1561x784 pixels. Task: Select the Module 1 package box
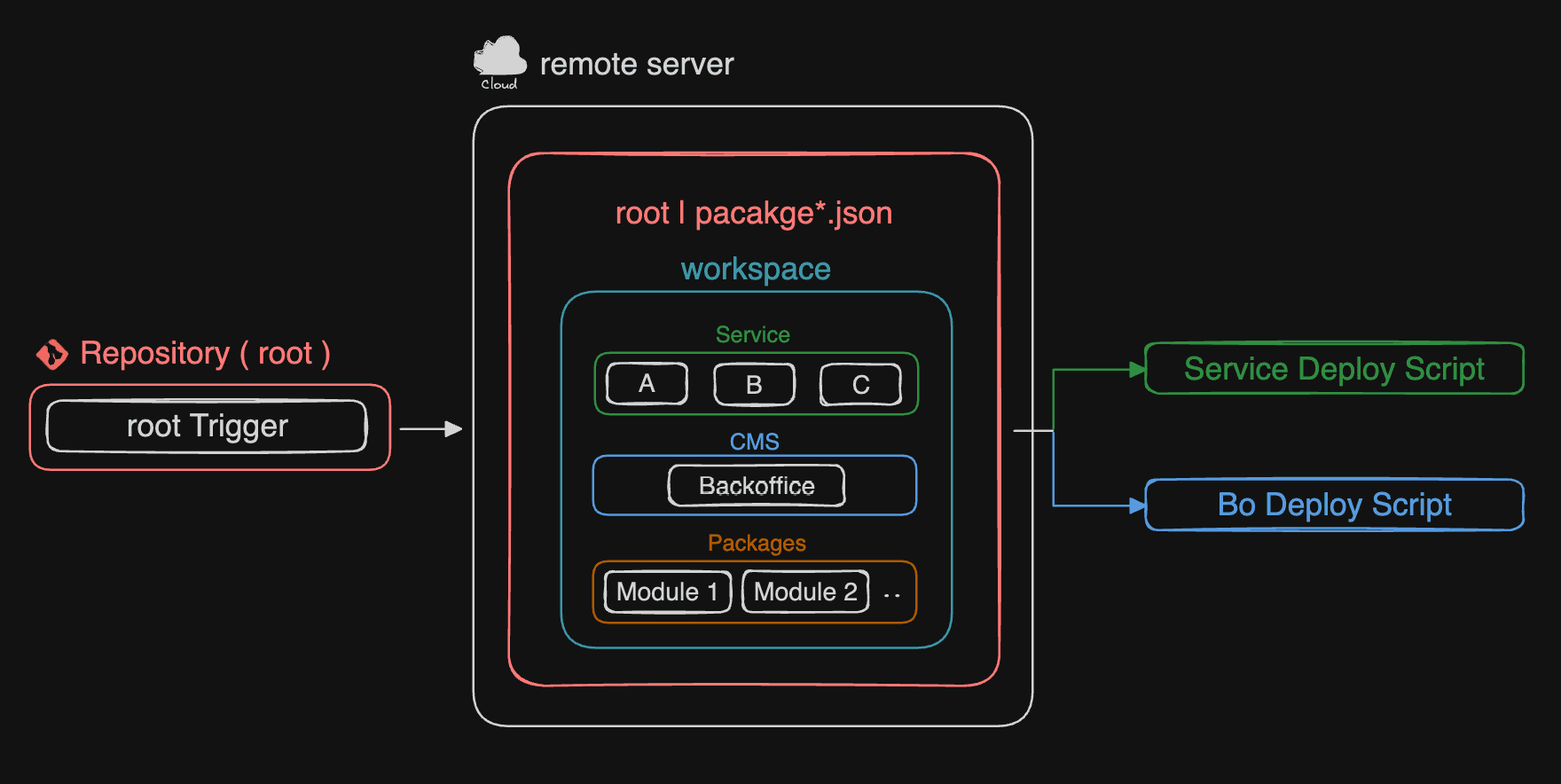(x=667, y=592)
